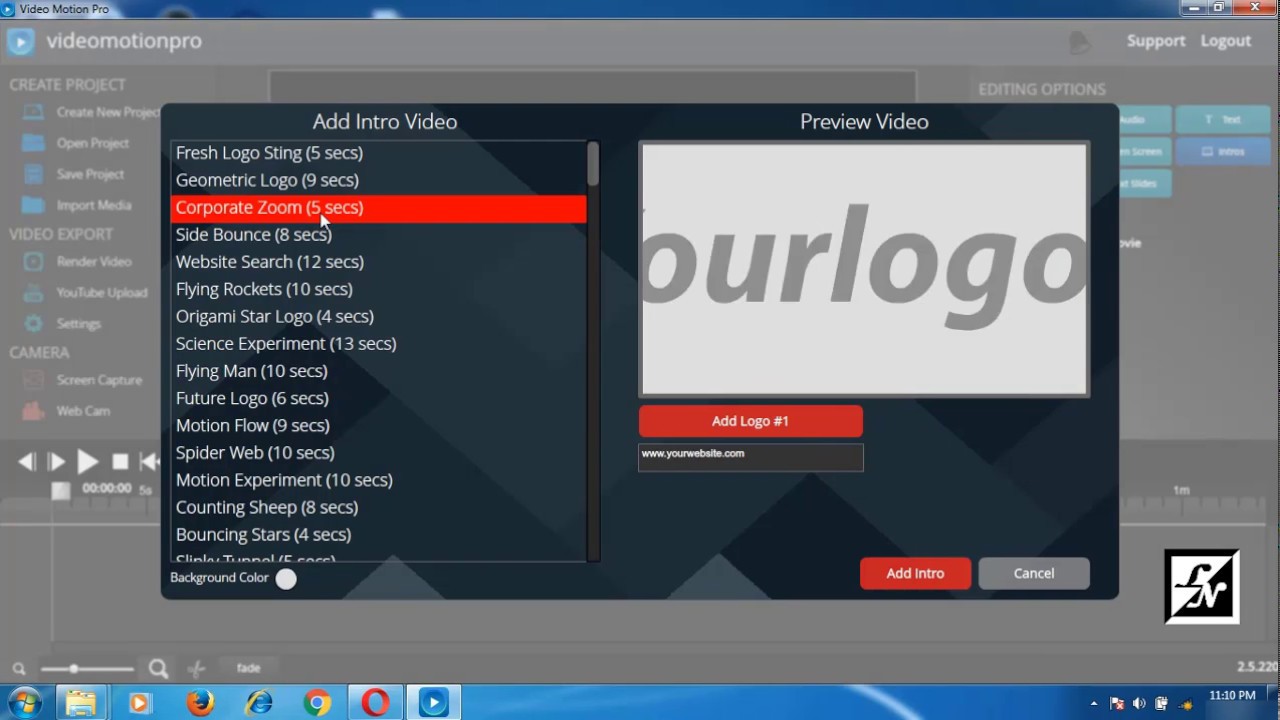Click the Intros button in Editing Options
Viewport: 1280px width, 720px height.
click(1222, 152)
